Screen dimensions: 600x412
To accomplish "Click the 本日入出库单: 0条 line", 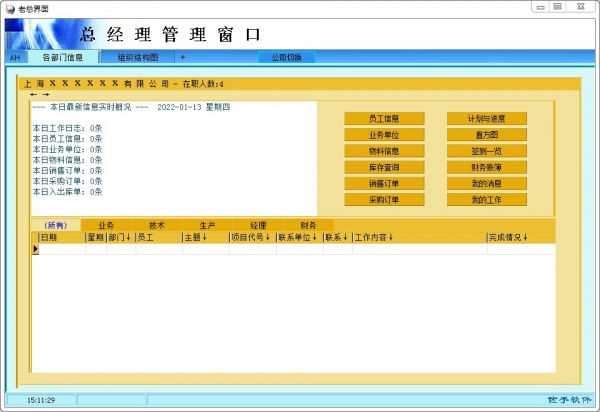I will click(x=67, y=192).
